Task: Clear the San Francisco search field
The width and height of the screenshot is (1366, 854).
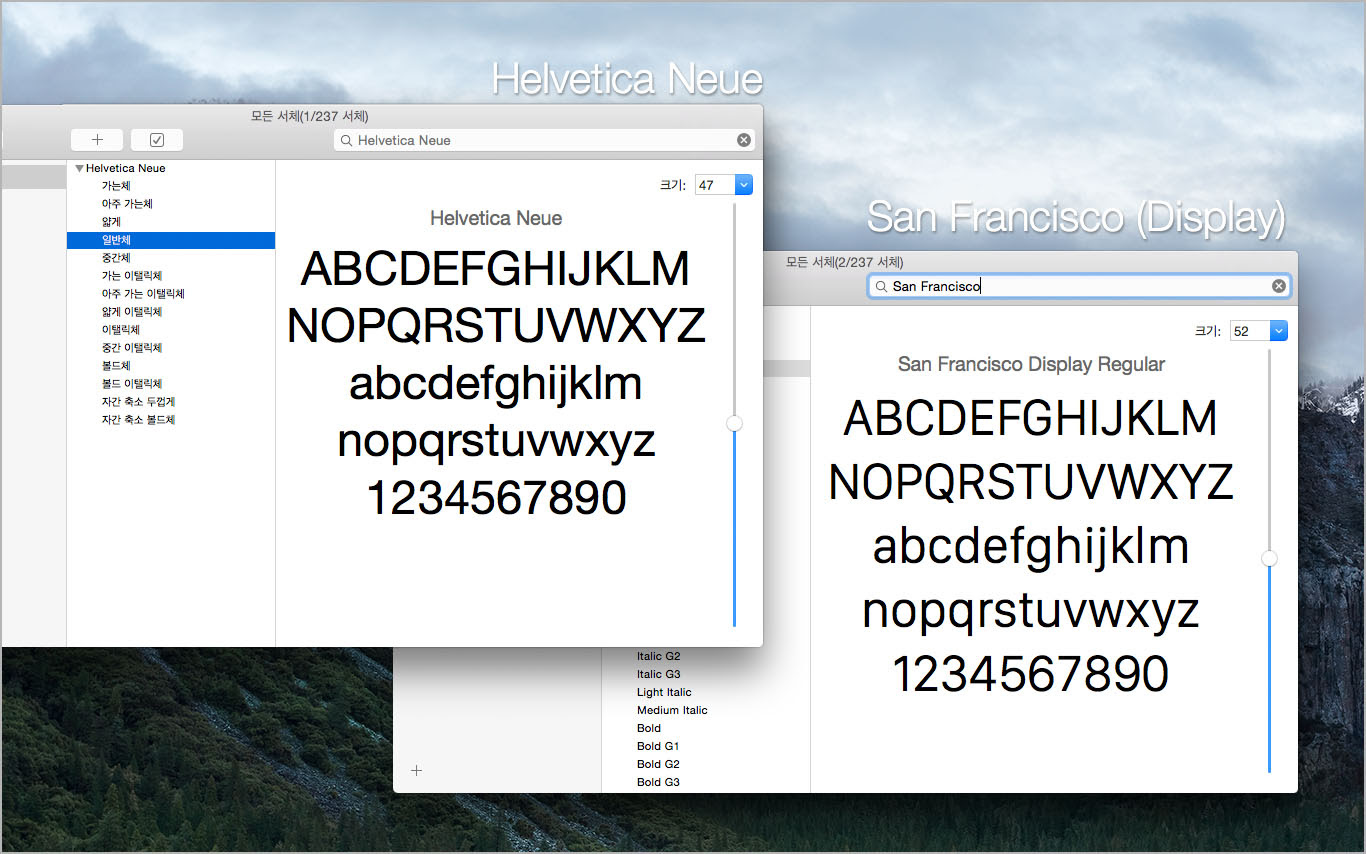Action: [1278, 286]
